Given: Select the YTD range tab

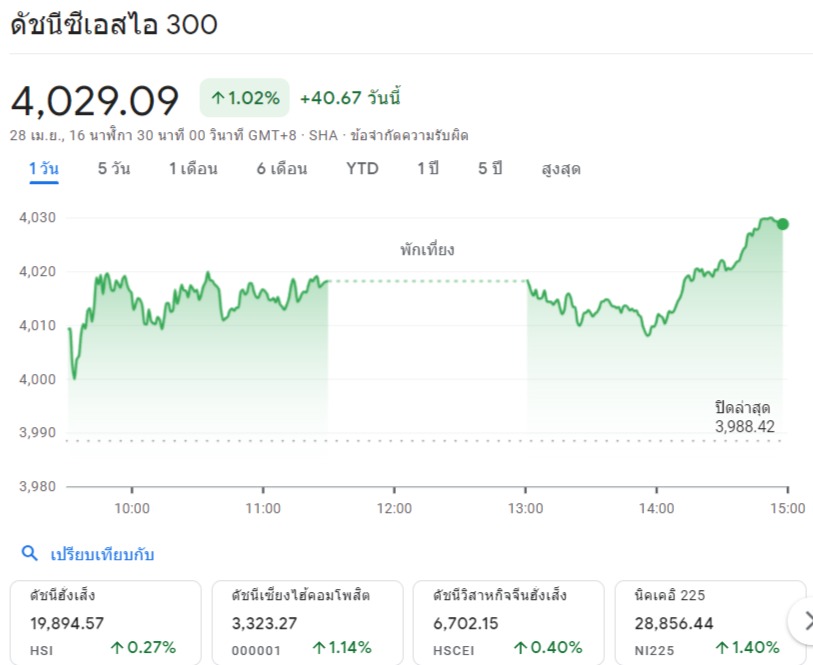Looking at the screenshot, I should (362, 169).
